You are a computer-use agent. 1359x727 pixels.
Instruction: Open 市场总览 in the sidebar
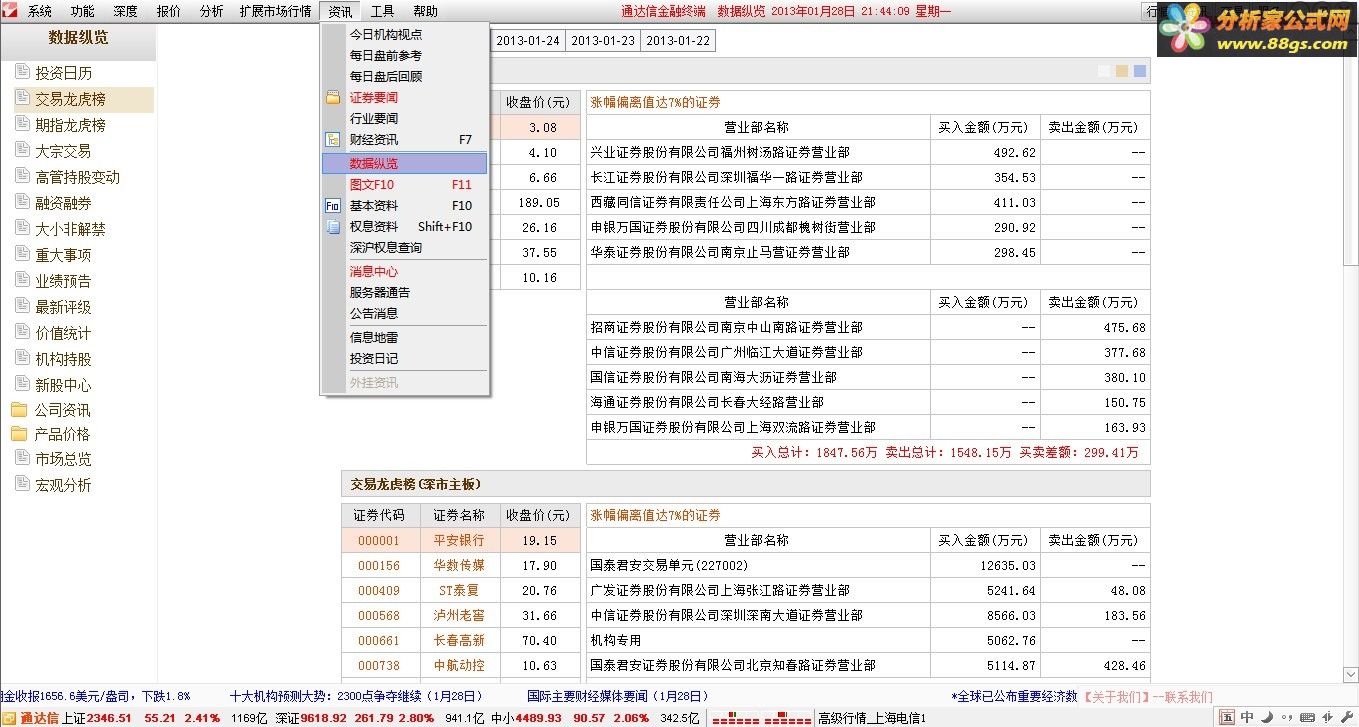coord(63,459)
